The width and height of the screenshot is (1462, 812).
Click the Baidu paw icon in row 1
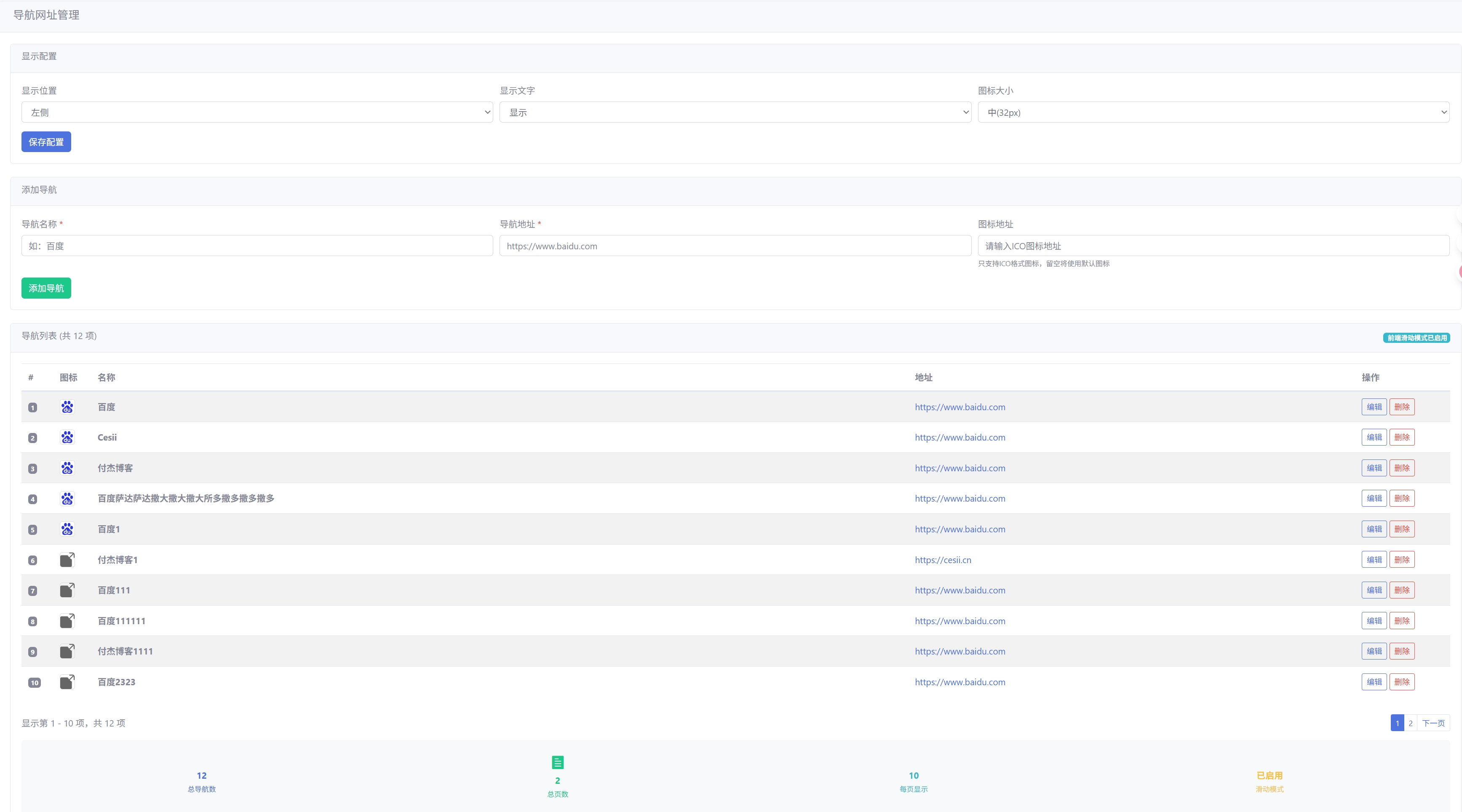(67, 407)
